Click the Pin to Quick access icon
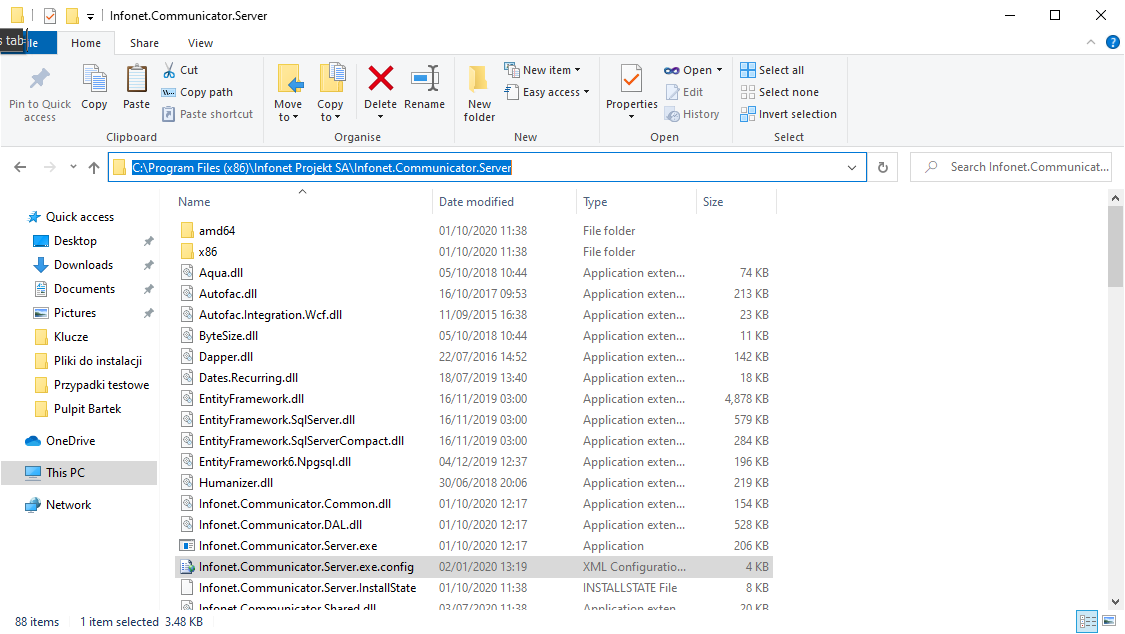This screenshot has height=634, width=1125. point(39,78)
